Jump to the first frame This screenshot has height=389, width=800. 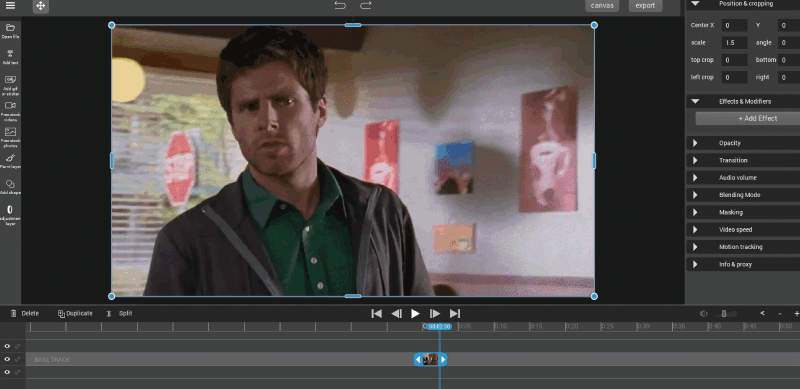click(377, 313)
